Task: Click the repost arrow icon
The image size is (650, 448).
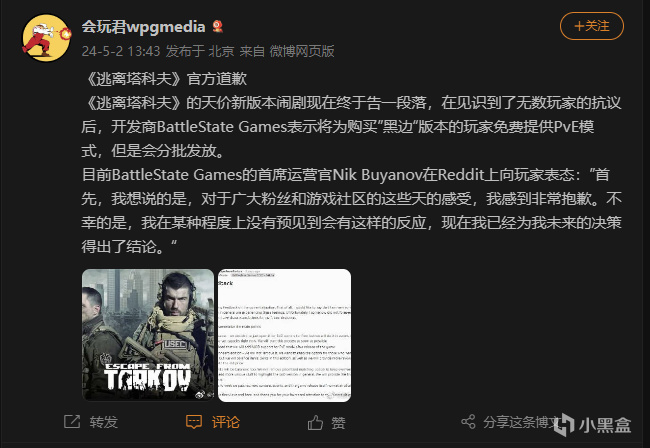Action: (72, 422)
